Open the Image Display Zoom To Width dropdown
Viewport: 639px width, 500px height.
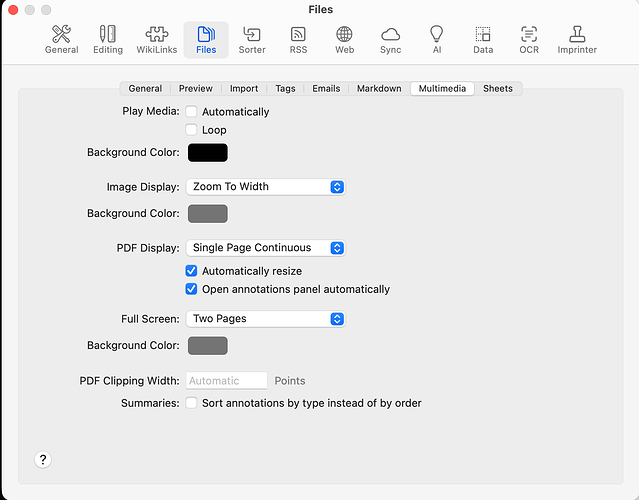[x=265, y=187]
